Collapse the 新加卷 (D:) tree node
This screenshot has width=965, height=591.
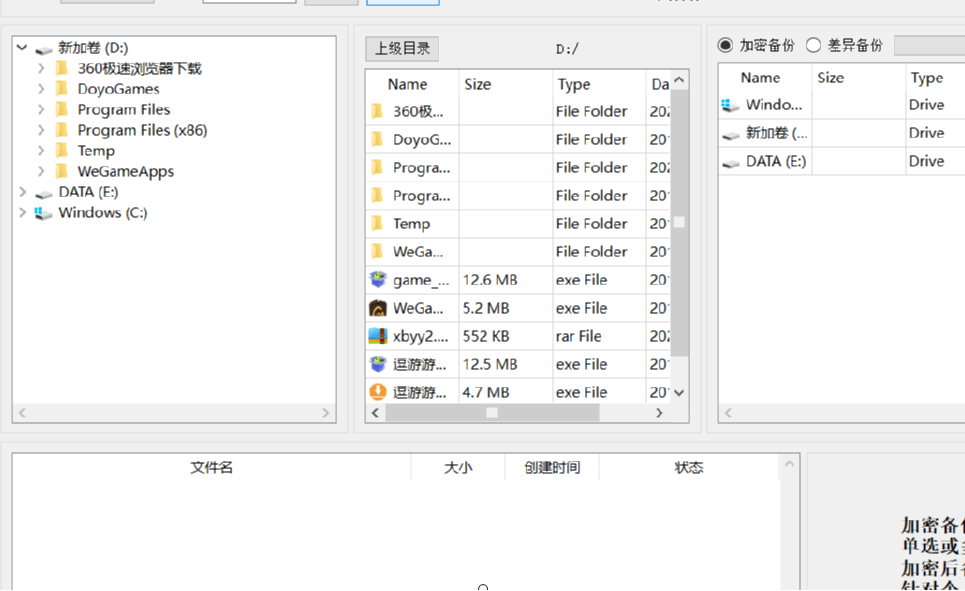(x=21, y=48)
